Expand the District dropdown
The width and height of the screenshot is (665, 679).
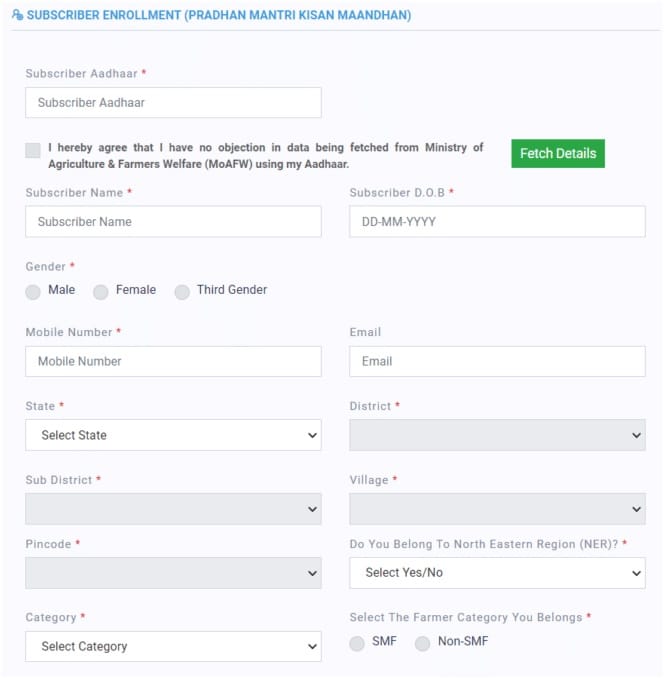[x=497, y=435]
